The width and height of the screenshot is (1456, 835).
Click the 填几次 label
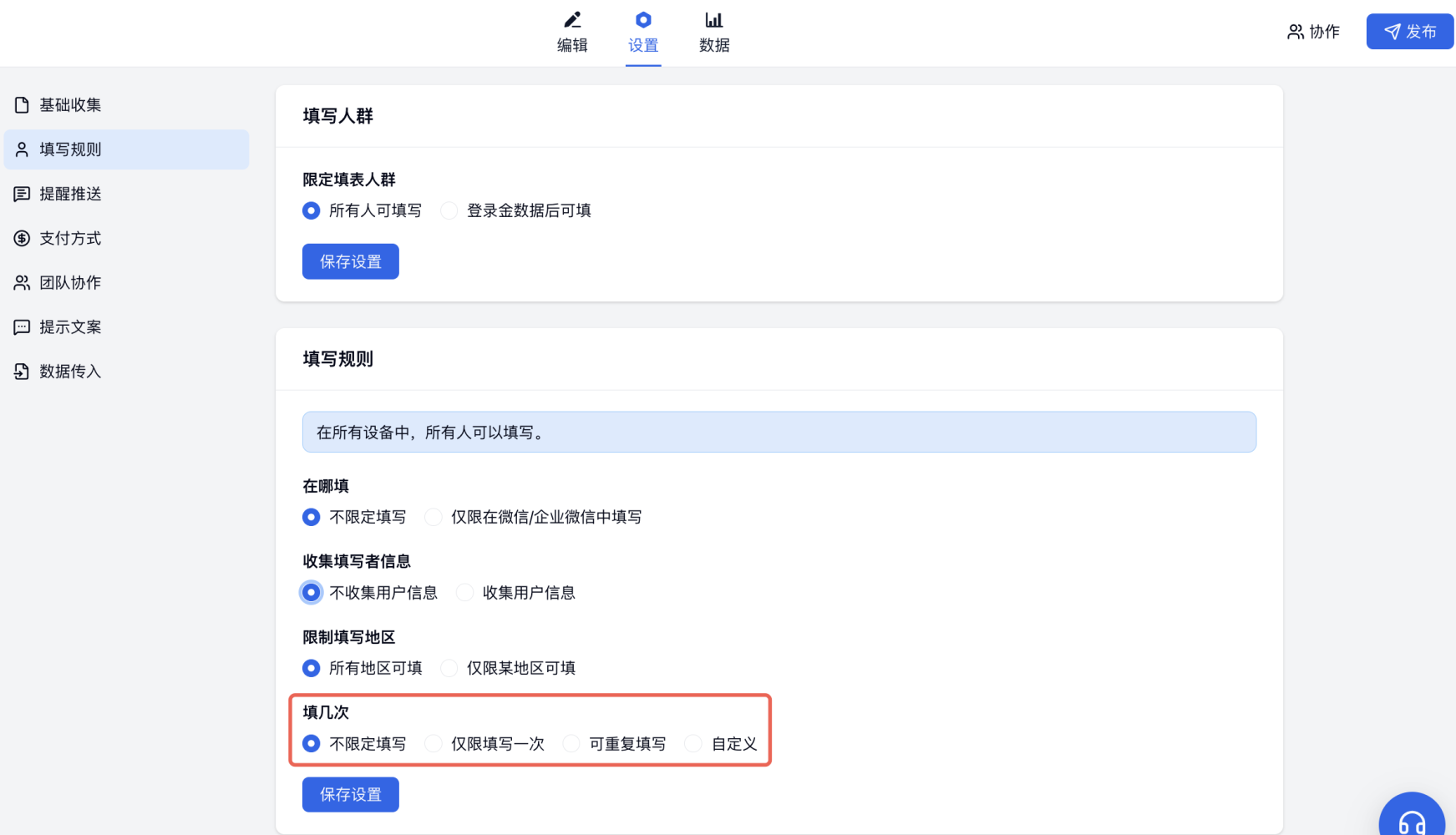click(326, 712)
